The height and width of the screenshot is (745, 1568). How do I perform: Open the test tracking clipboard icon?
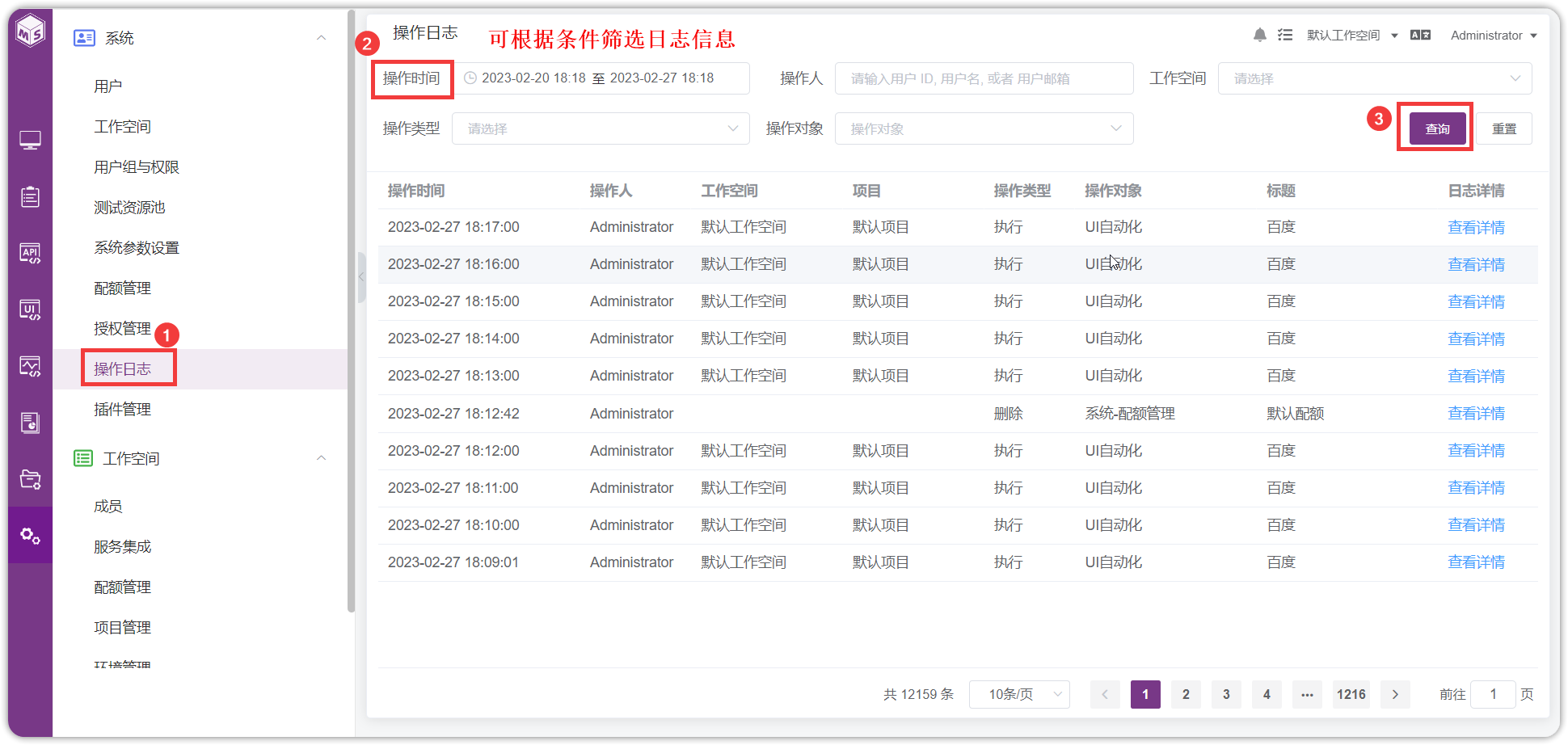point(31,196)
